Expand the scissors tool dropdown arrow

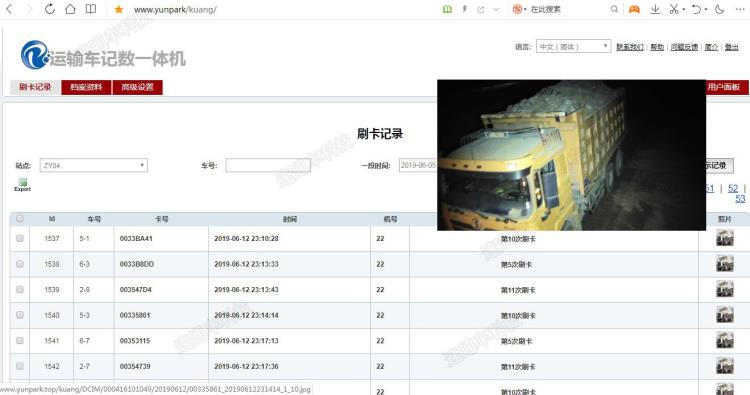click(x=684, y=9)
